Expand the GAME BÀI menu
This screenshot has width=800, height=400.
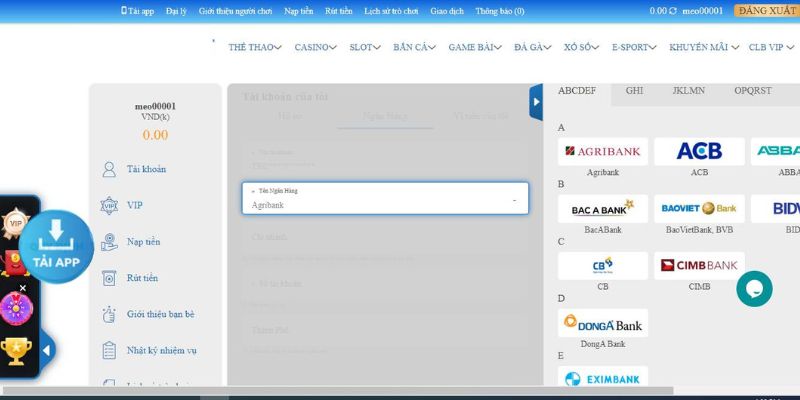[475, 47]
